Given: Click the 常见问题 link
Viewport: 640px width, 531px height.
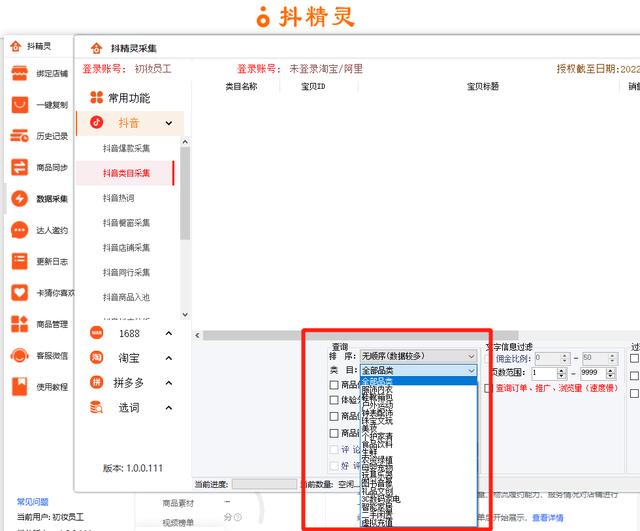Looking at the screenshot, I should (x=32, y=500).
